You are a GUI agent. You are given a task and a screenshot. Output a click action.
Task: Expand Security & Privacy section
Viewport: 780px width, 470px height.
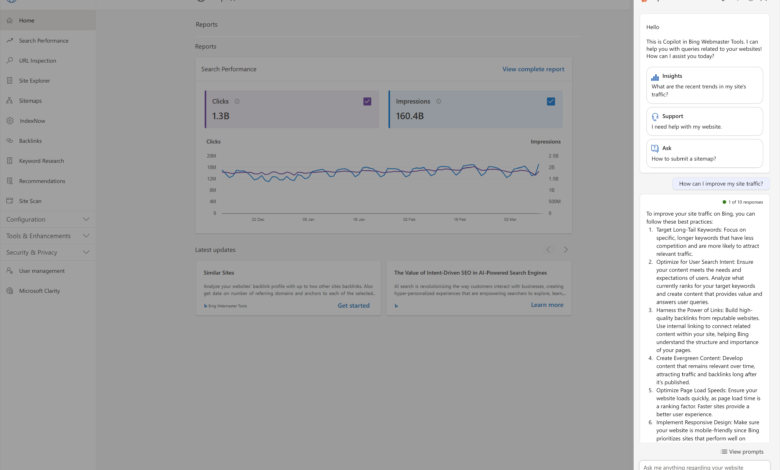48,253
